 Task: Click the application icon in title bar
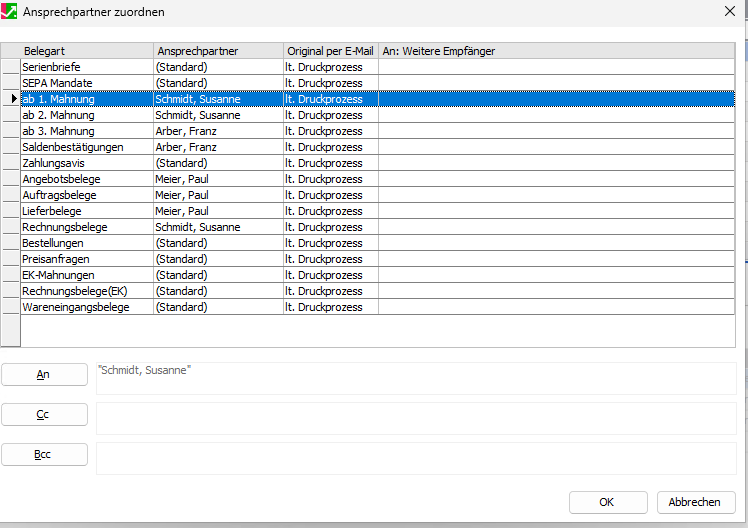click(11, 12)
